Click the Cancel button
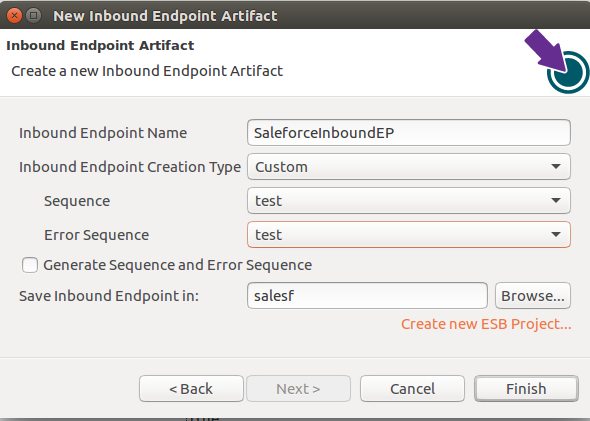Viewport: 590px width, 421px height. pyautogui.click(x=412, y=389)
